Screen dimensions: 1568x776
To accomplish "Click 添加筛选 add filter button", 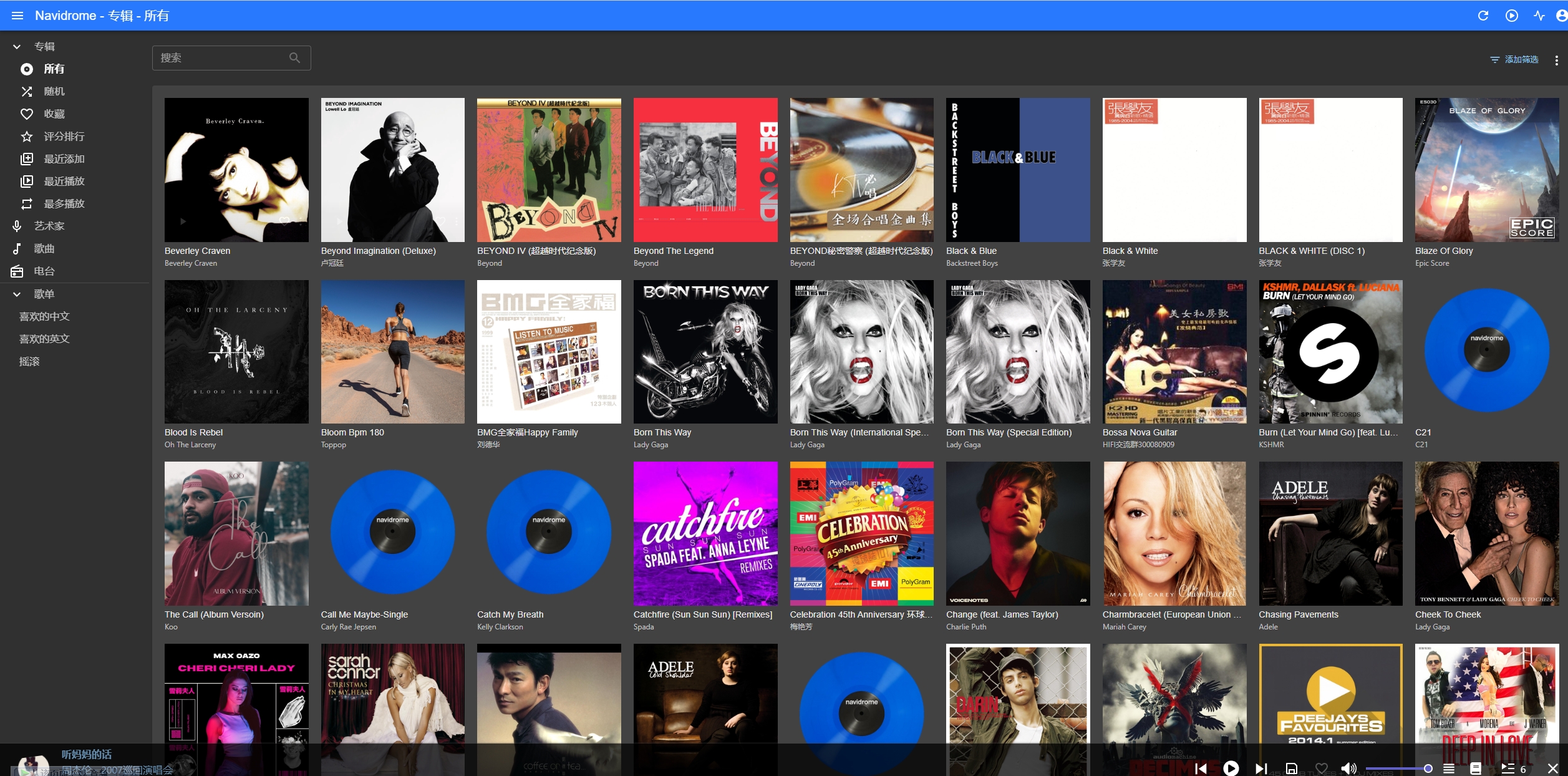I will [1514, 60].
